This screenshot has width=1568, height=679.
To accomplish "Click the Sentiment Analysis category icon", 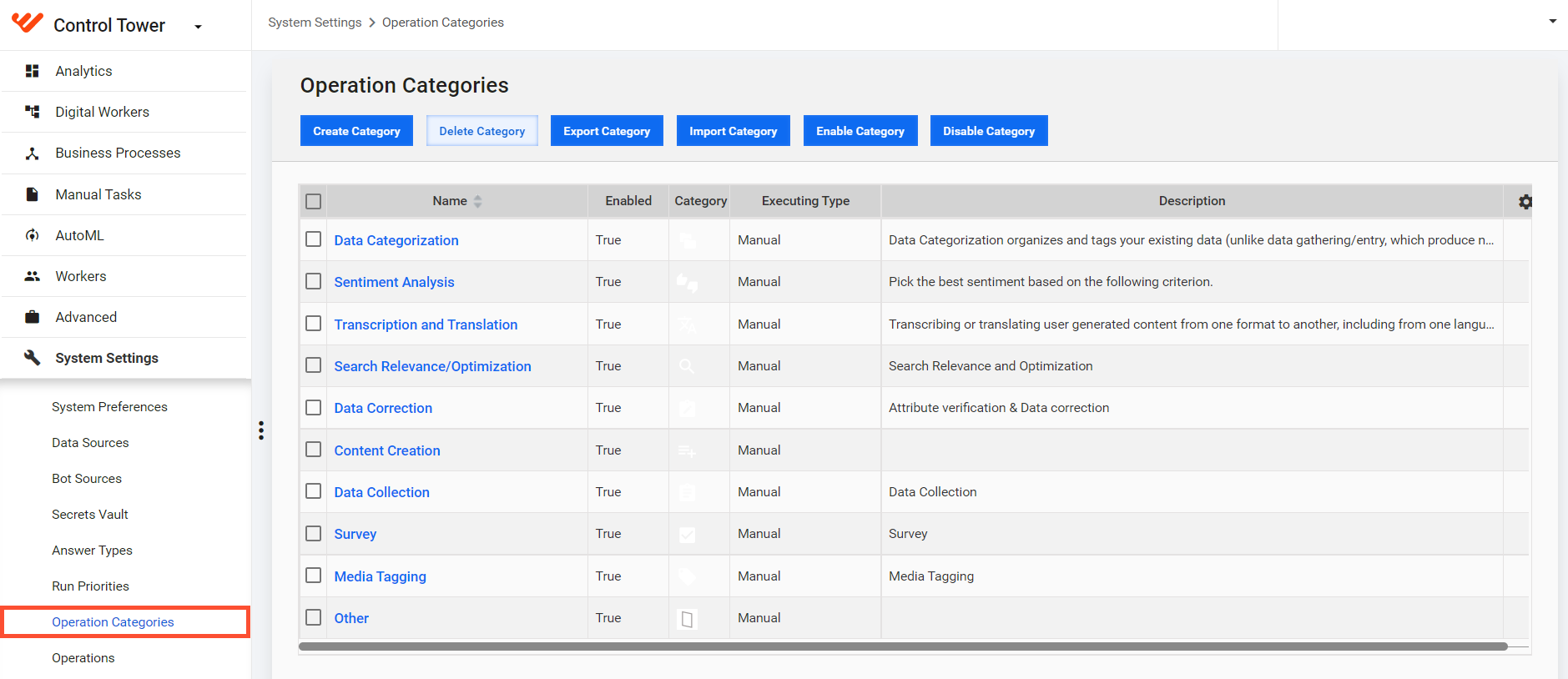I will (x=687, y=283).
